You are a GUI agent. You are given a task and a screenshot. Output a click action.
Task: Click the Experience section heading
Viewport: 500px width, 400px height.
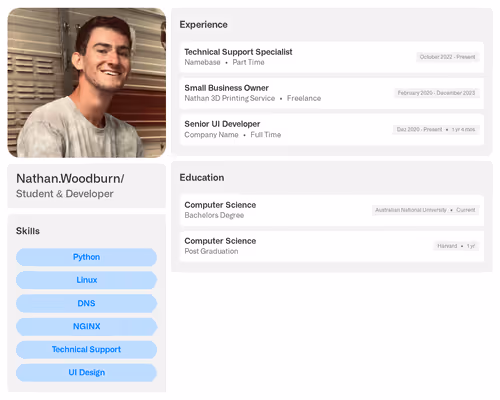pos(204,25)
